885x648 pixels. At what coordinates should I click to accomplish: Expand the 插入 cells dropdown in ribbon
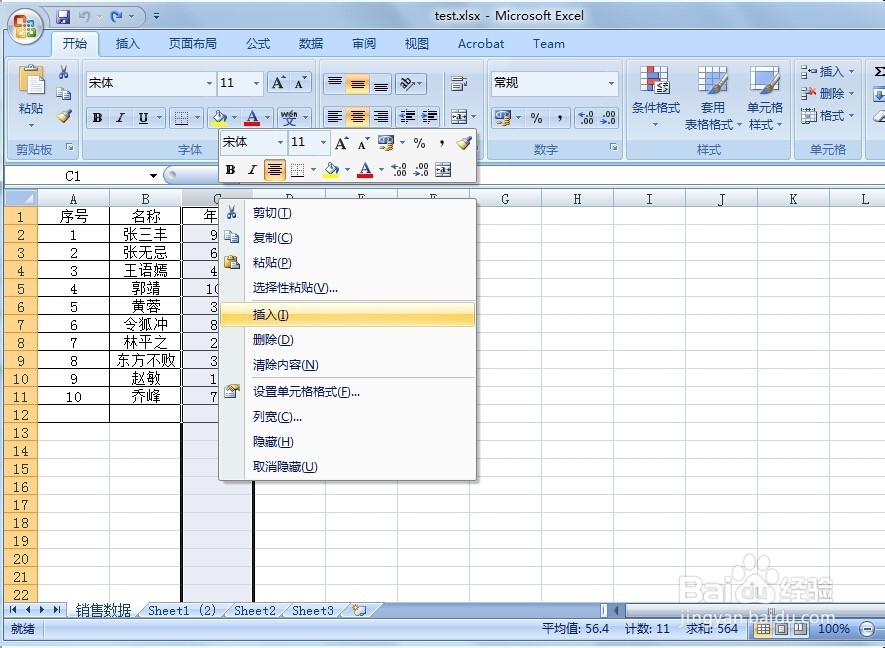click(851, 72)
